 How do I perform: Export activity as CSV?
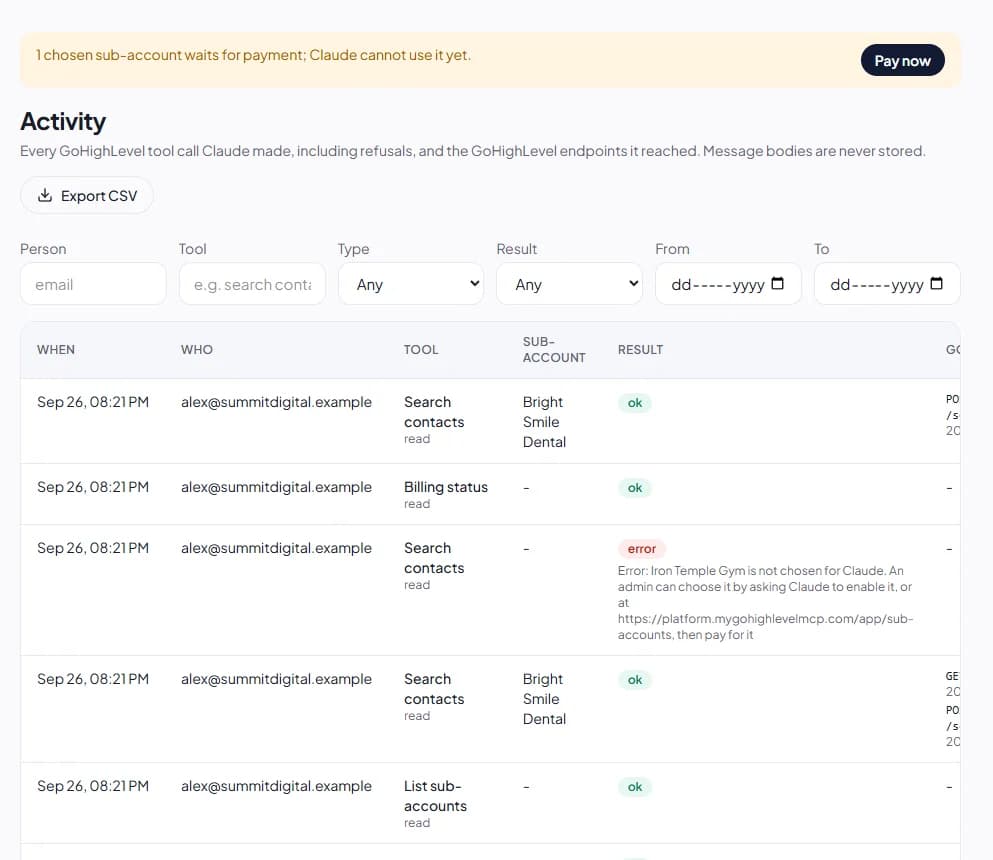[x=87, y=196]
